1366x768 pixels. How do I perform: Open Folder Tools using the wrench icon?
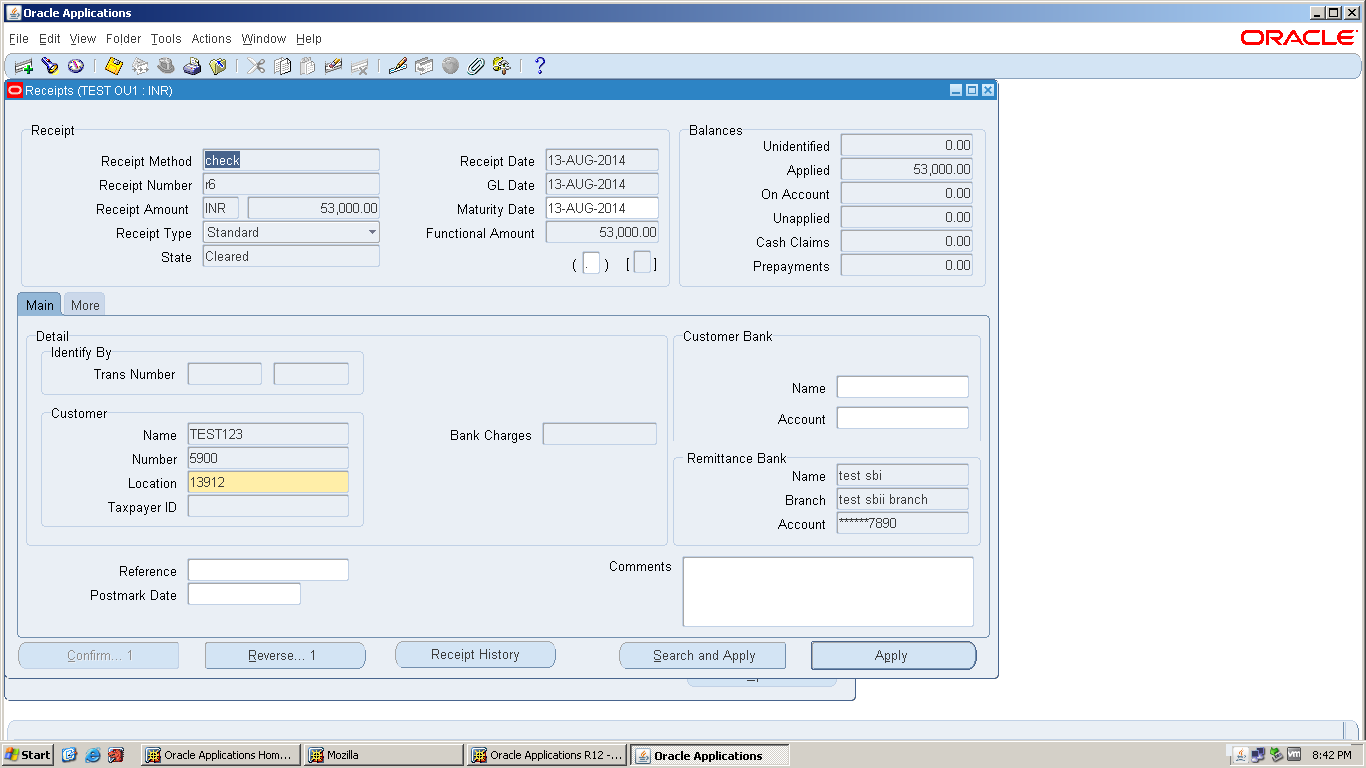(500, 66)
